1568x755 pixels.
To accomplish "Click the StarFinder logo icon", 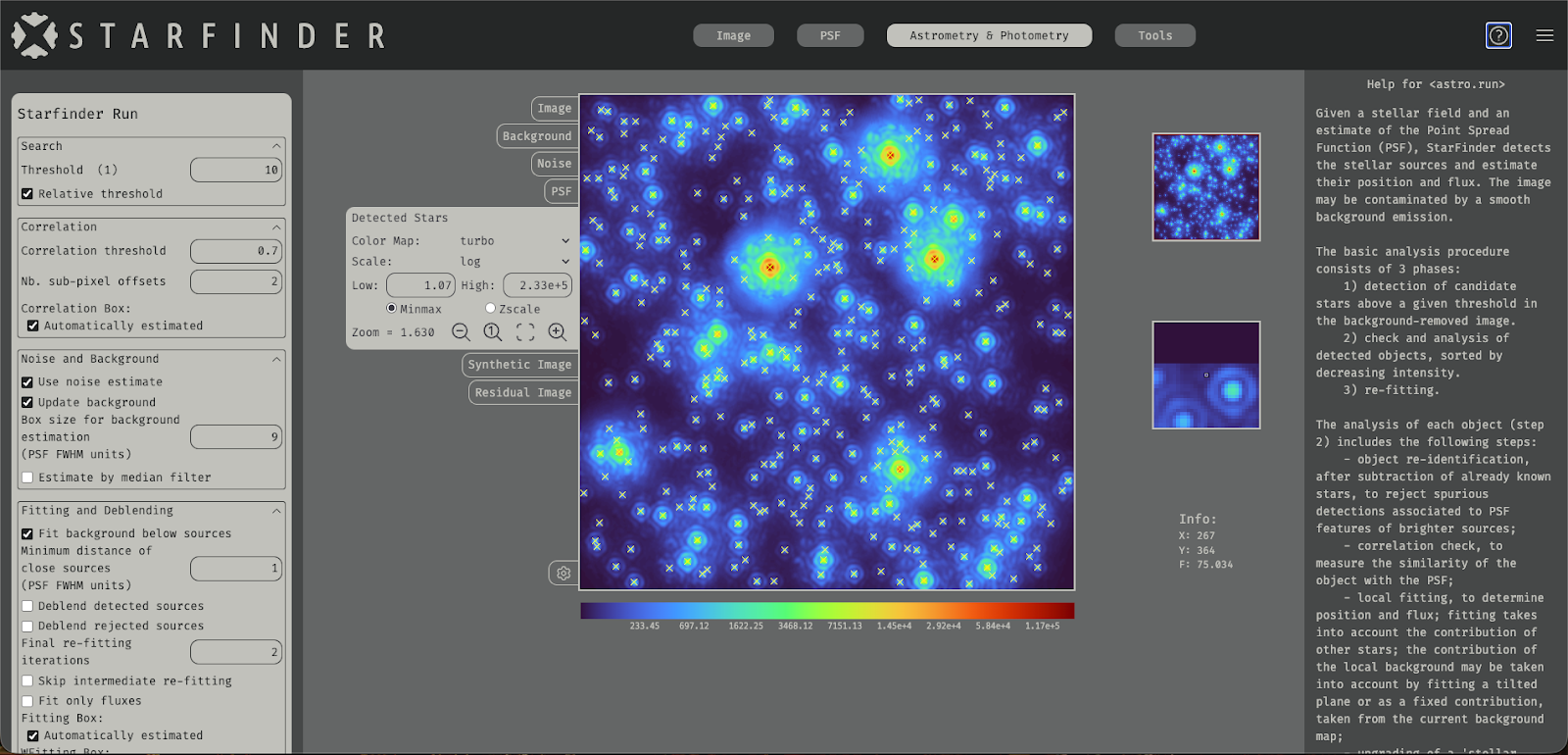I will (34, 36).
